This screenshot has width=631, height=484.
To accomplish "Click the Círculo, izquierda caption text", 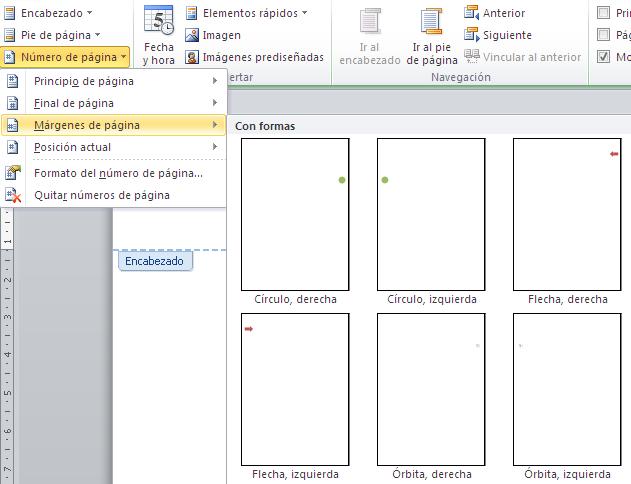I will click(x=432, y=299).
